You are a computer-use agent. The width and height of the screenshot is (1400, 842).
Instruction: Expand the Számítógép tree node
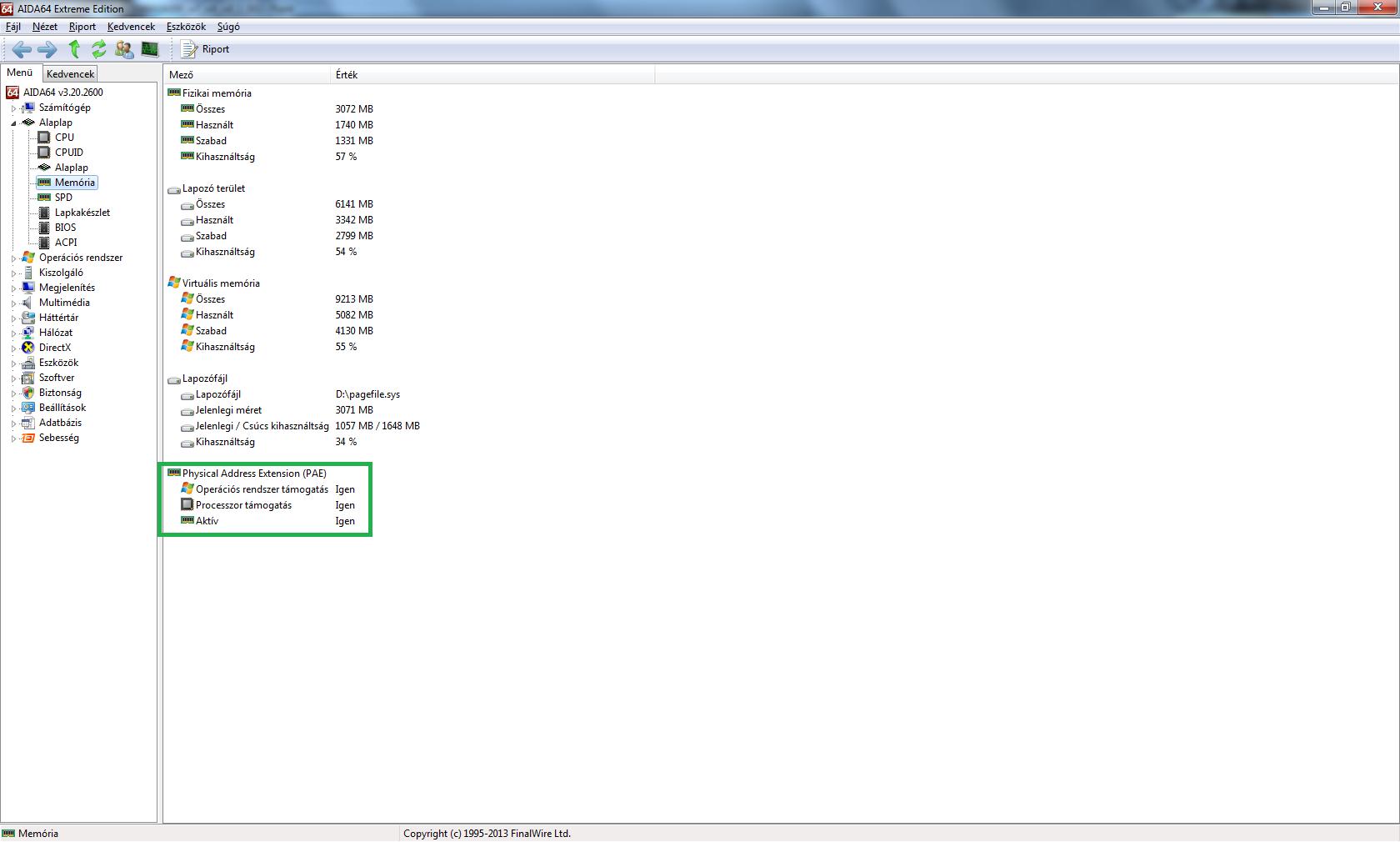13,108
